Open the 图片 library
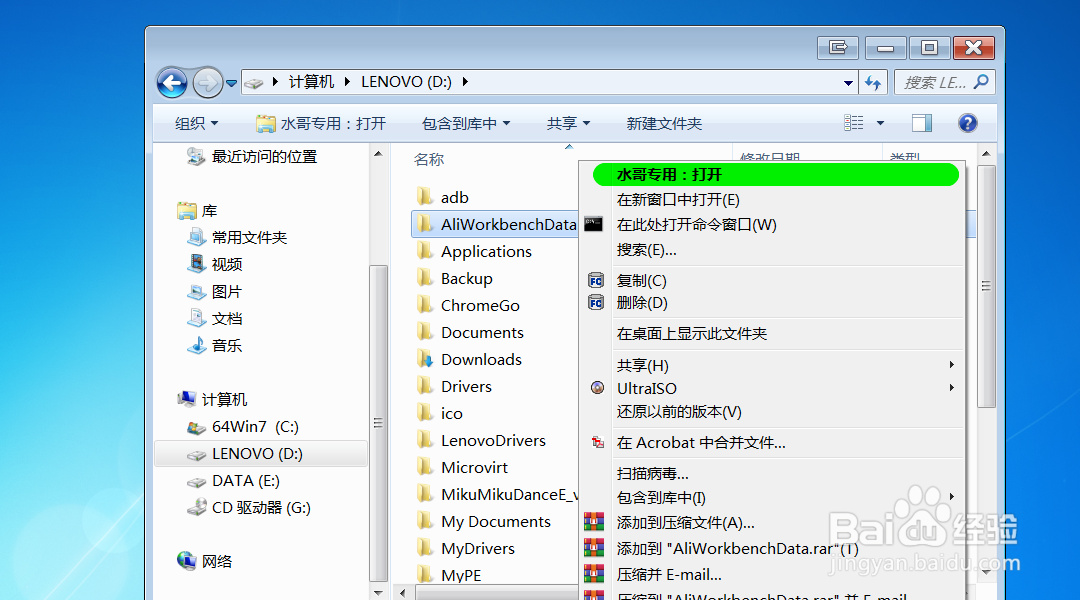This screenshot has width=1080, height=600. point(215,291)
